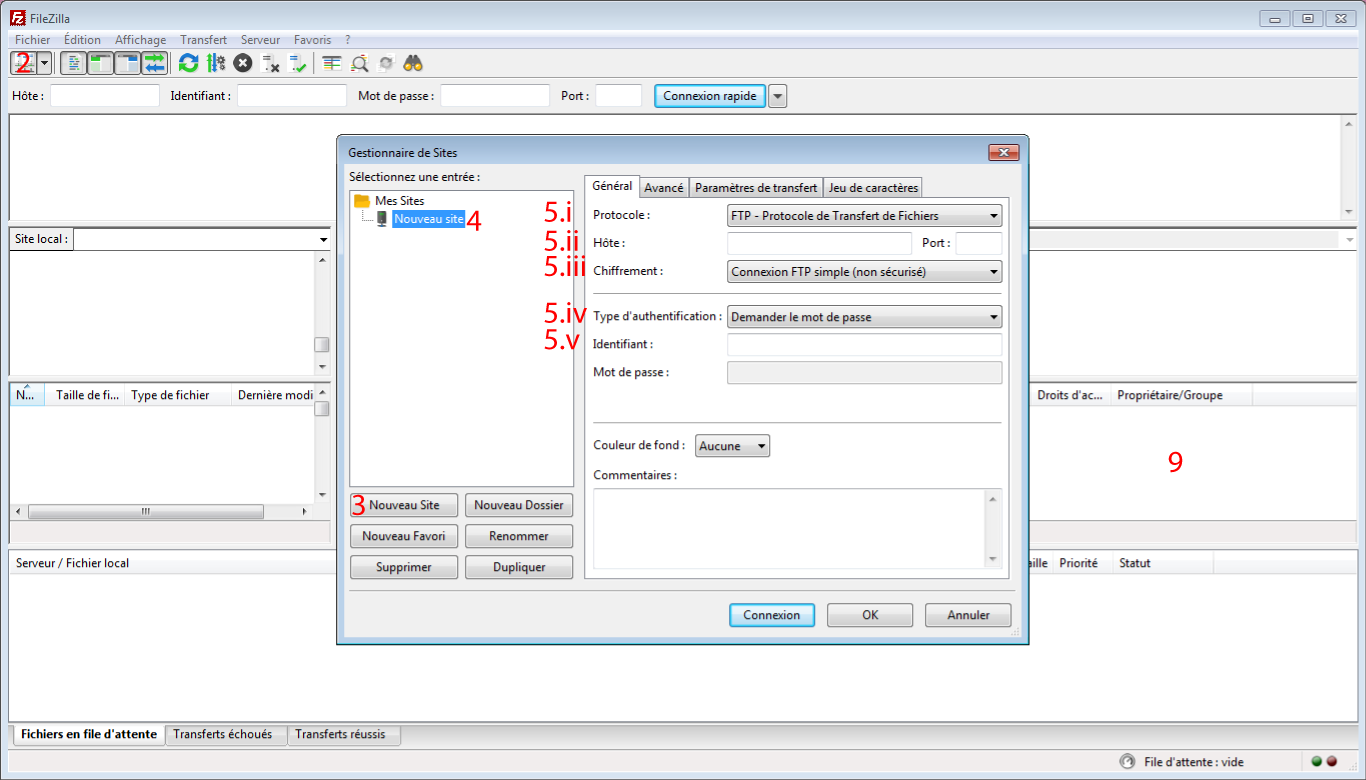Open the Édition menu
Image resolution: width=1366 pixels, height=780 pixels.
[x=82, y=40]
